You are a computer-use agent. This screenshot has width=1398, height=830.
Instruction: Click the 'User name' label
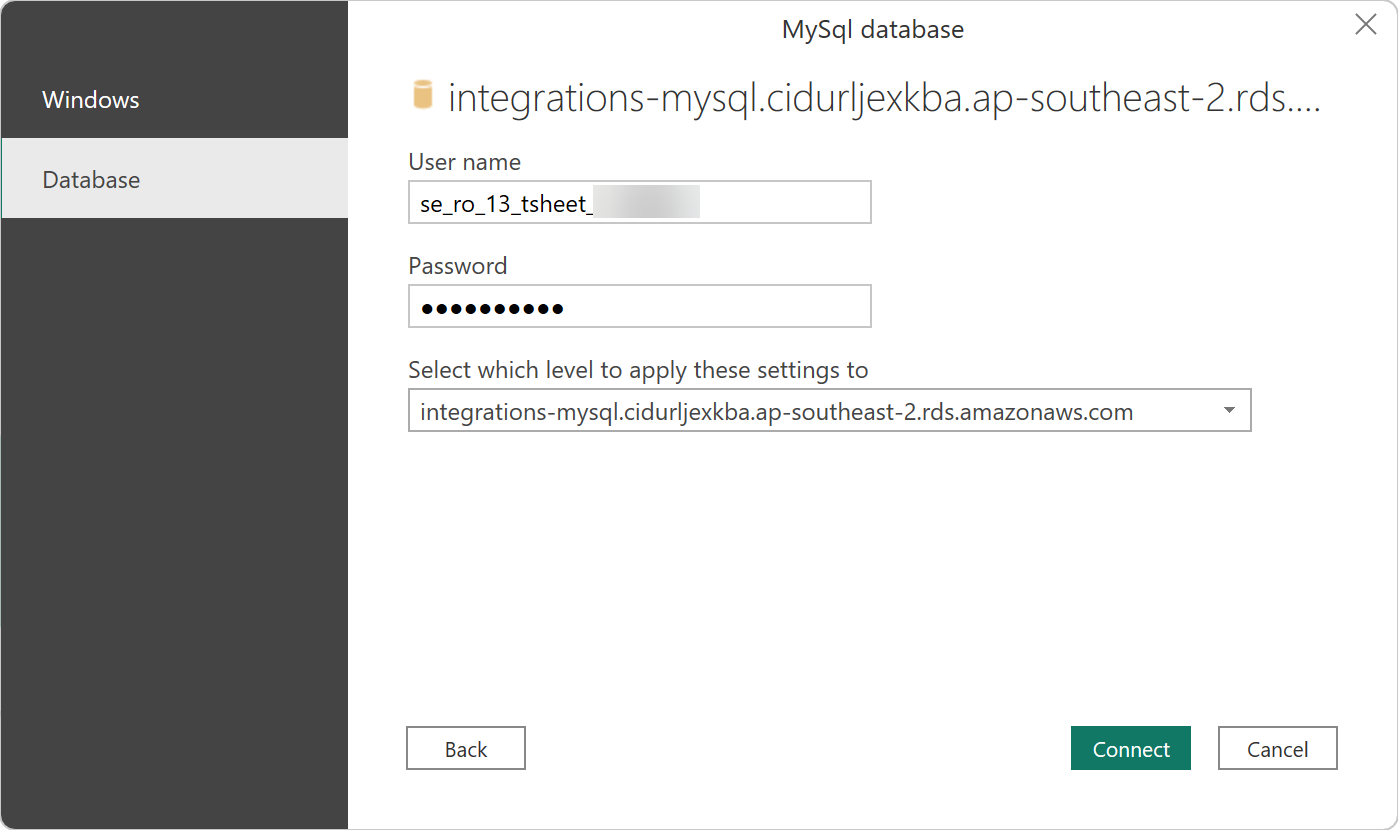pyautogui.click(x=465, y=162)
